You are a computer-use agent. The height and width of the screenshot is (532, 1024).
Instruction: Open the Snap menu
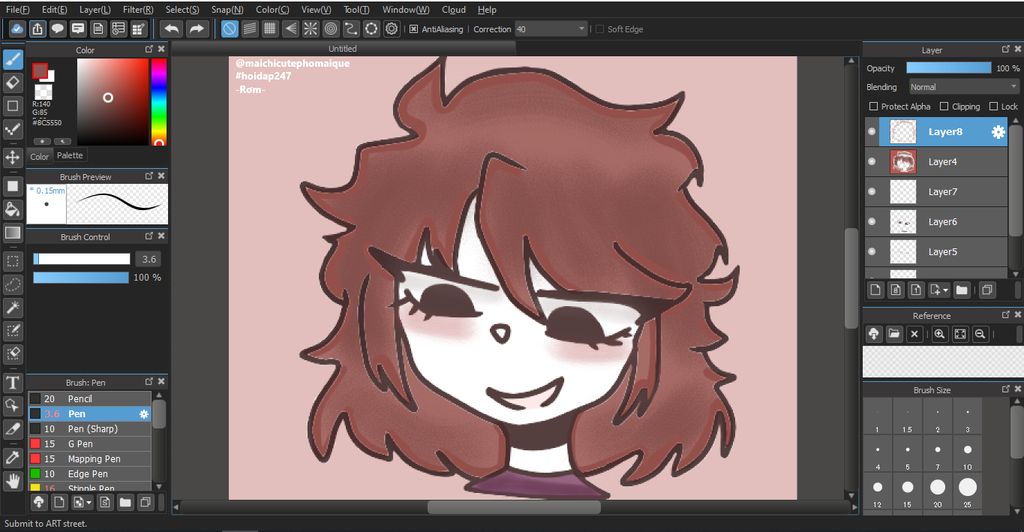tap(227, 10)
